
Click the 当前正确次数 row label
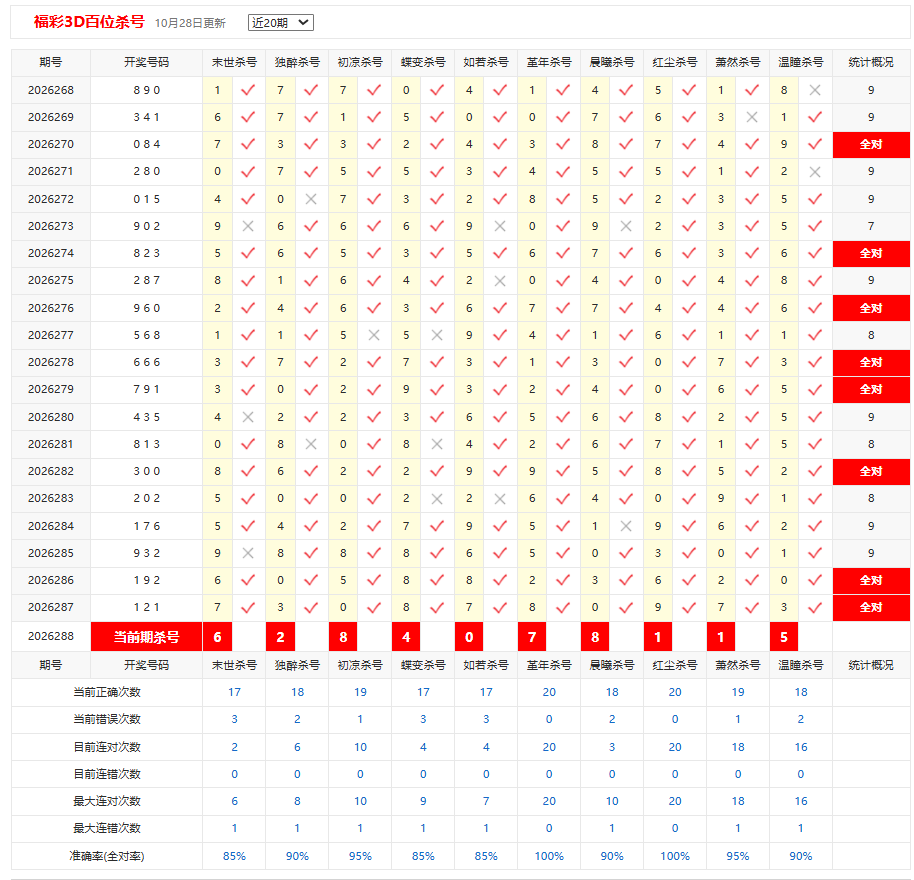point(107,692)
